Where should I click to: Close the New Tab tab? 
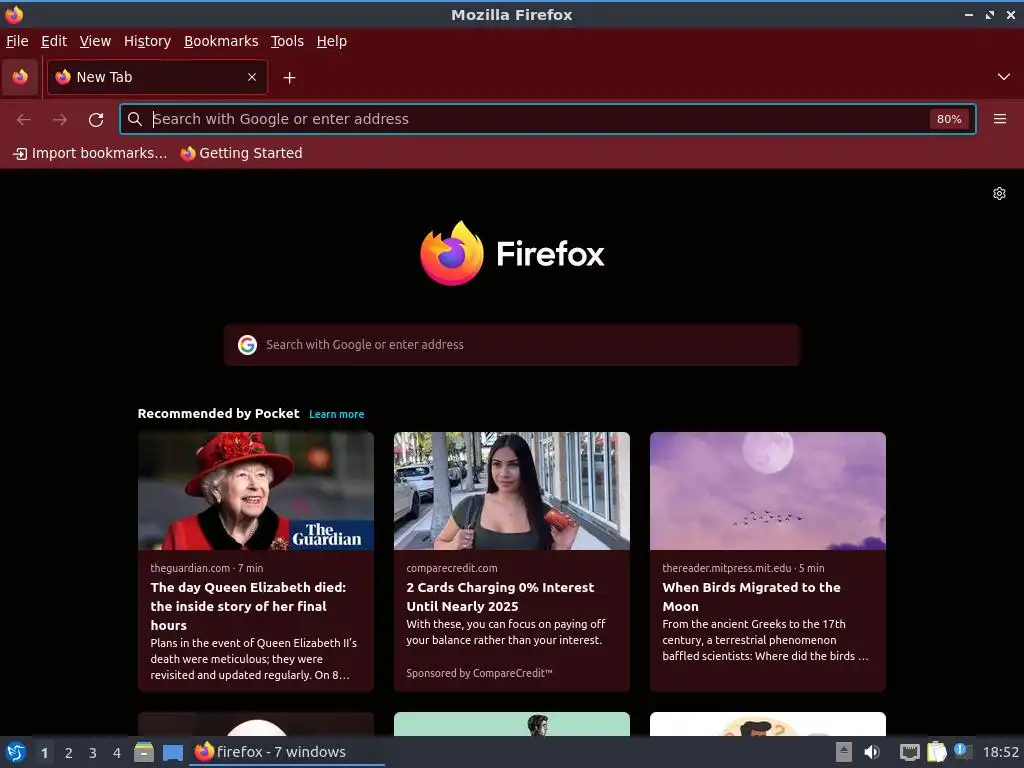[252, 77]
